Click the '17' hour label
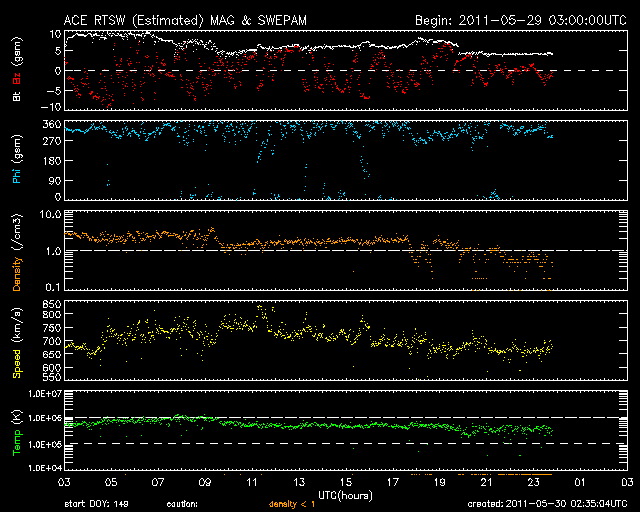This screenshot has width=640, height=512. (x=393, y=483)
